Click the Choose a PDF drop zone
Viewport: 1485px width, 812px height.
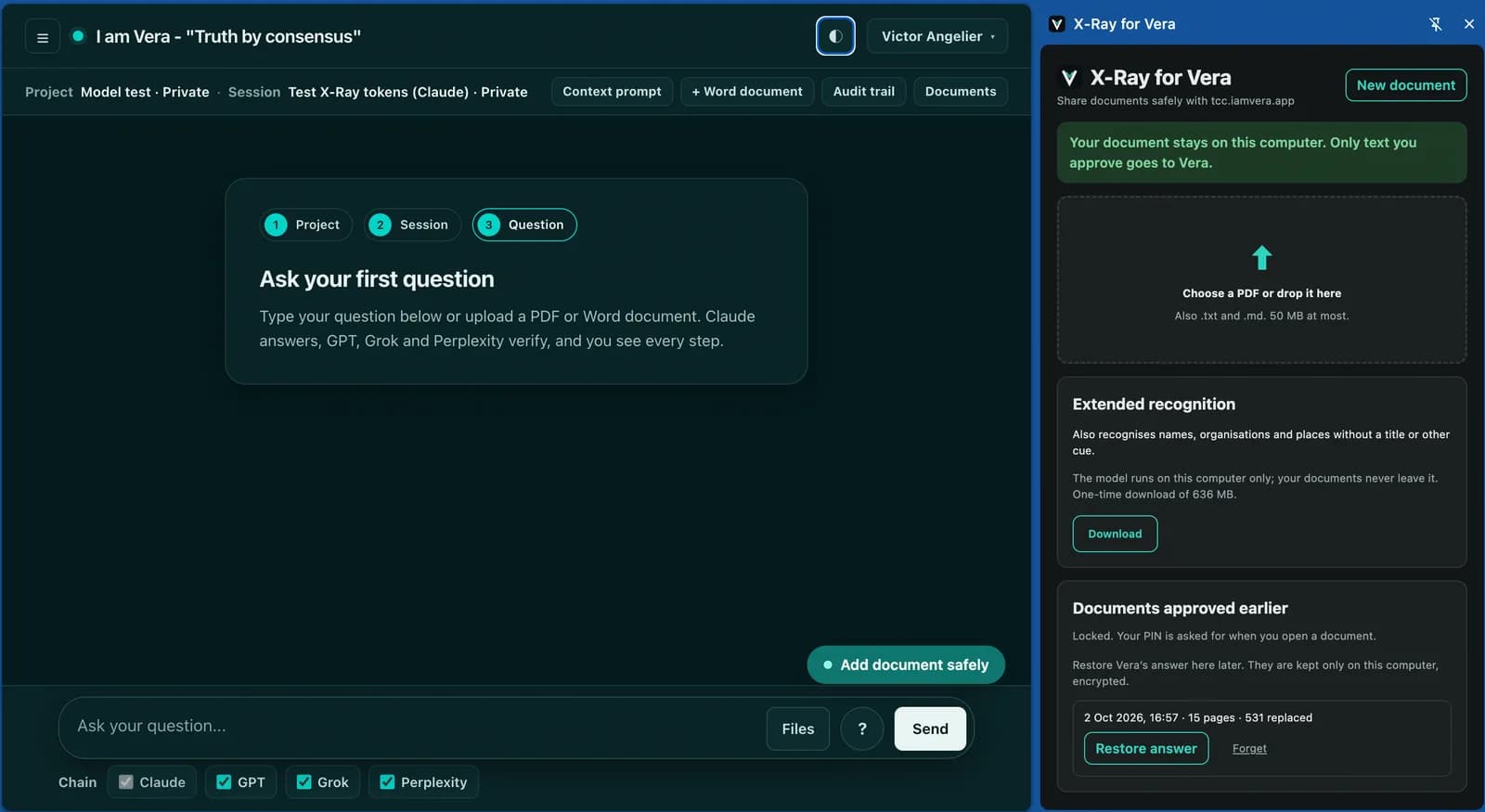(x=1261, y=279)
